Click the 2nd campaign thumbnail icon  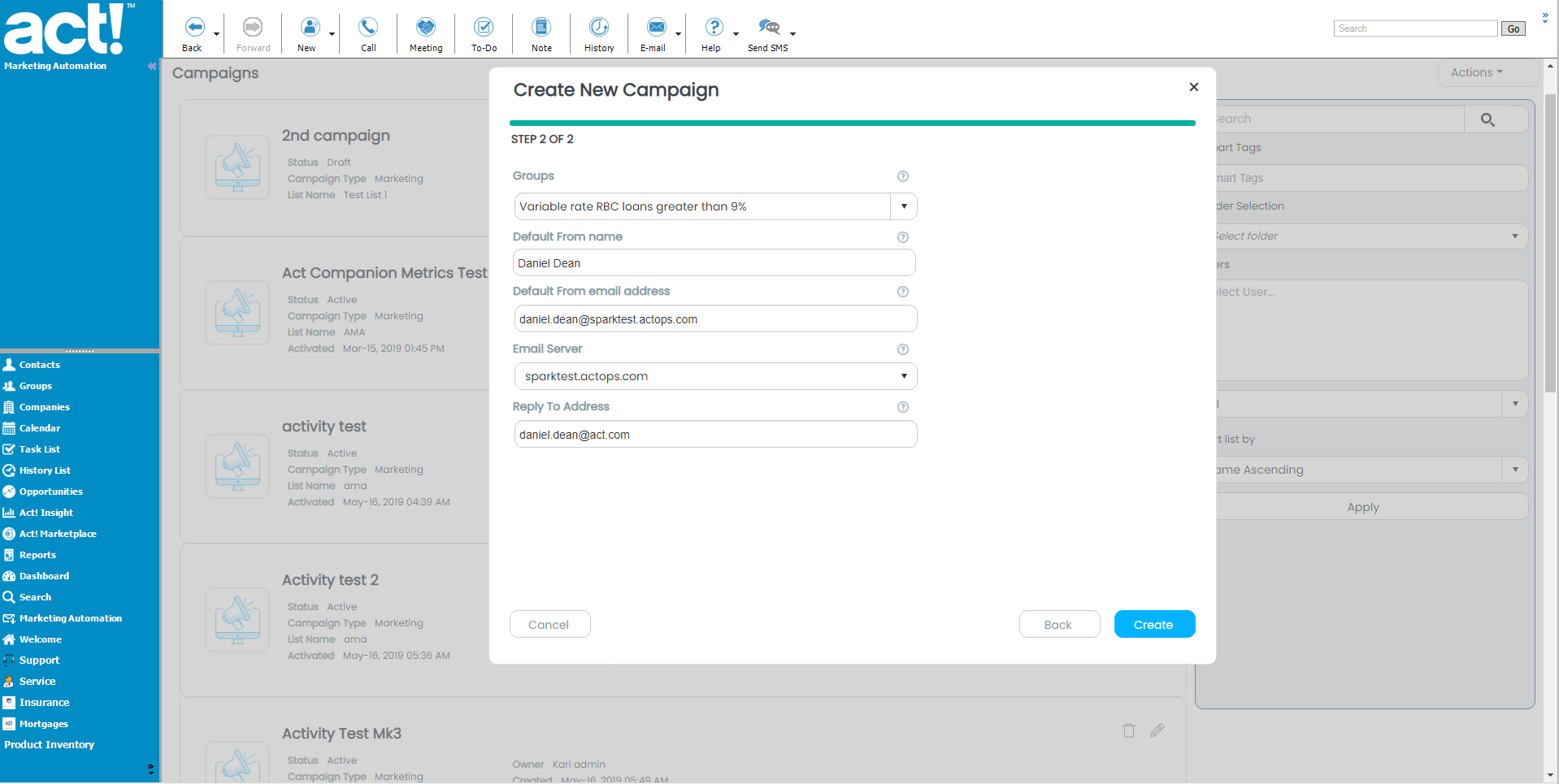click(x=237, y=167)
